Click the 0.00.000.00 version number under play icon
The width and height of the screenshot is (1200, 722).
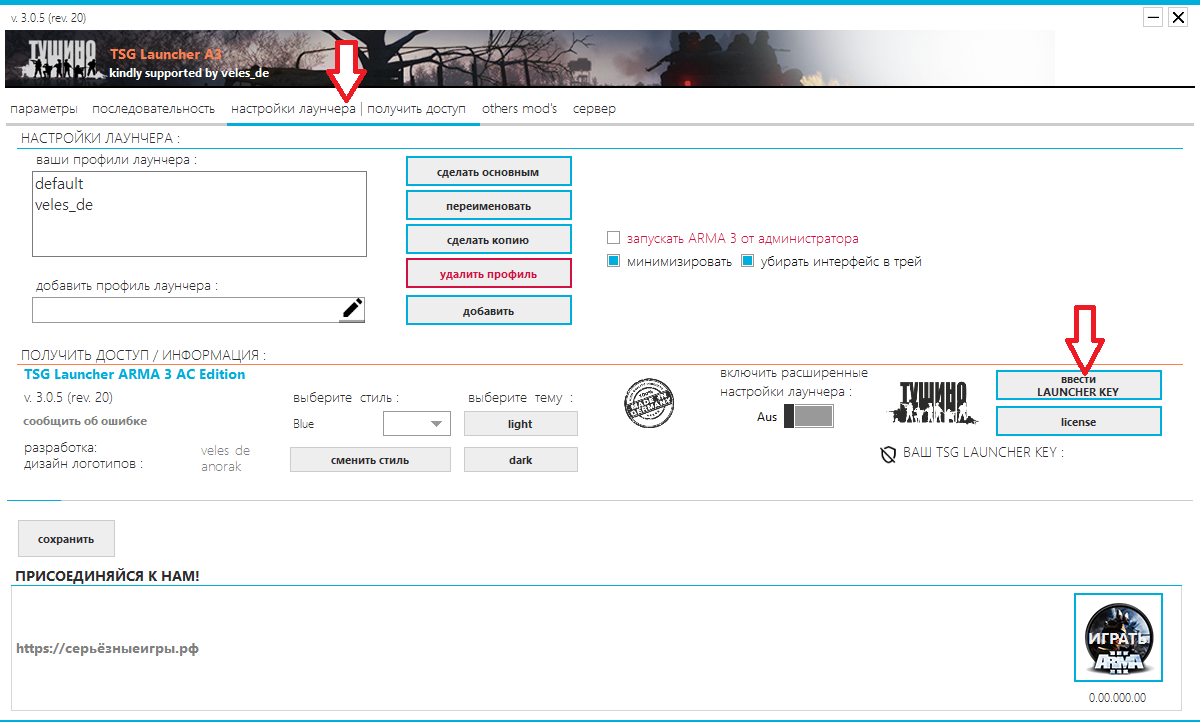click(1117, 698)
